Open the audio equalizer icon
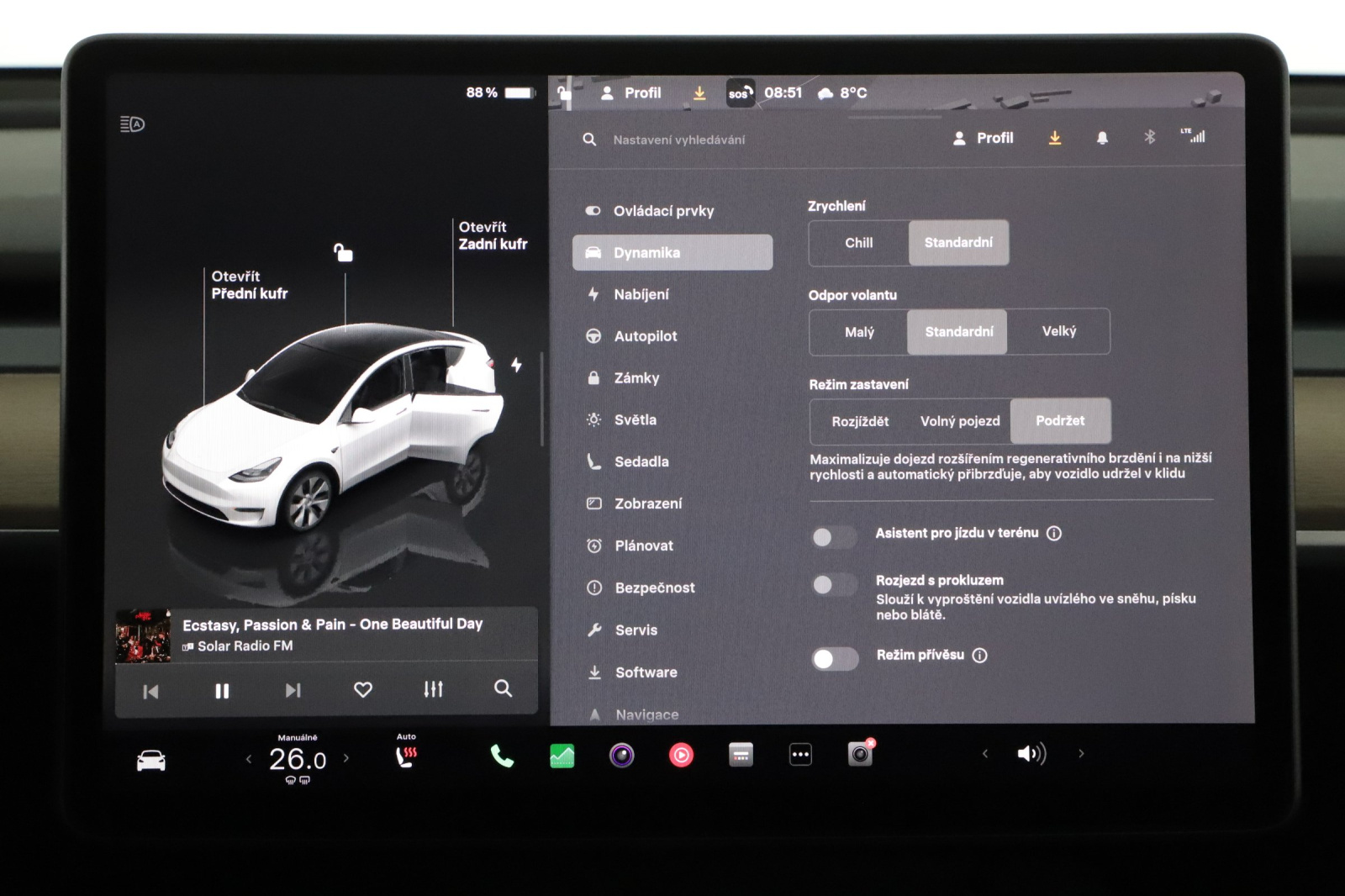The height and width of the screenshot is (896, 1345). pyautogui.click(x=433, y=689)
